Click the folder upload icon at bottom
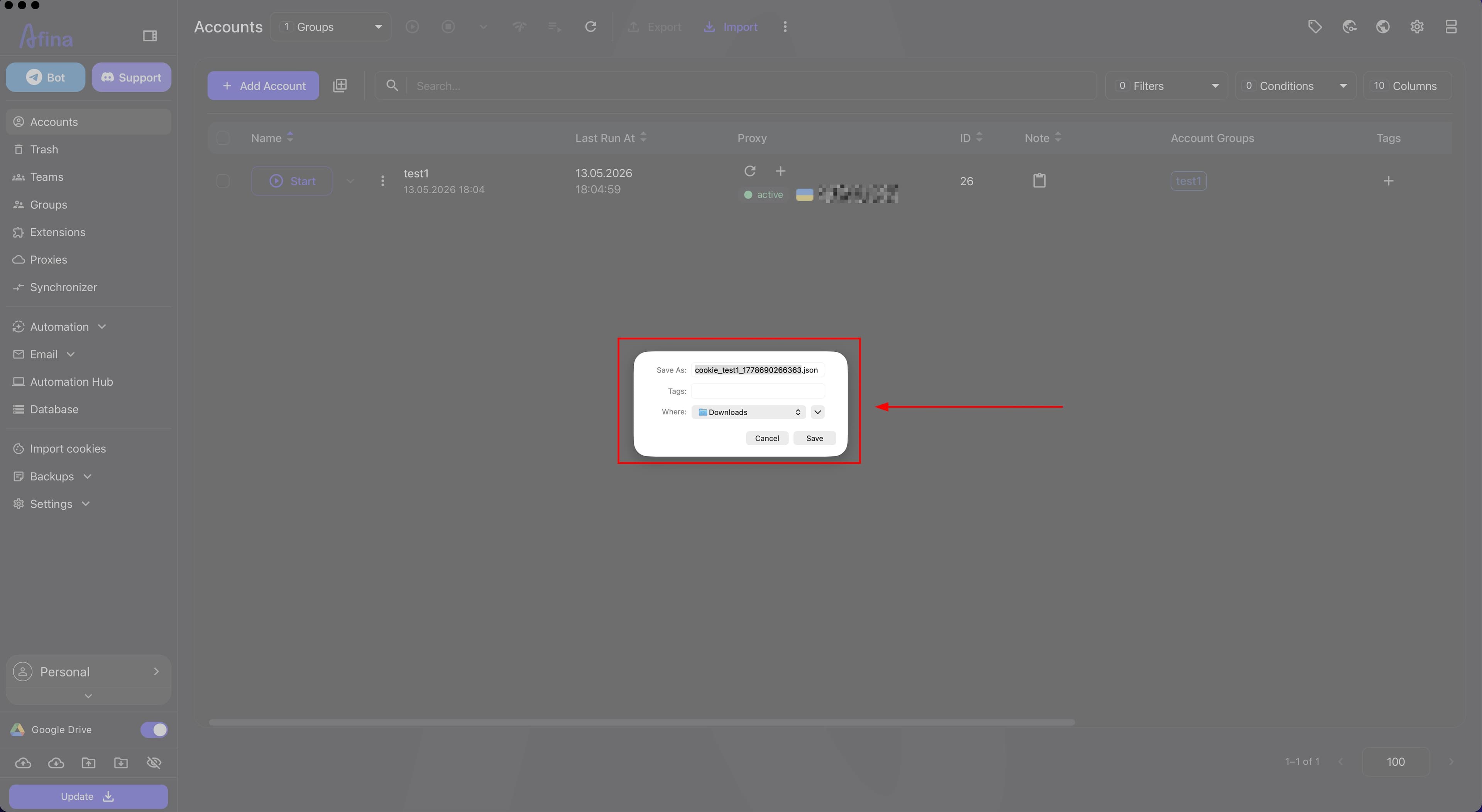 click(89, 763)
